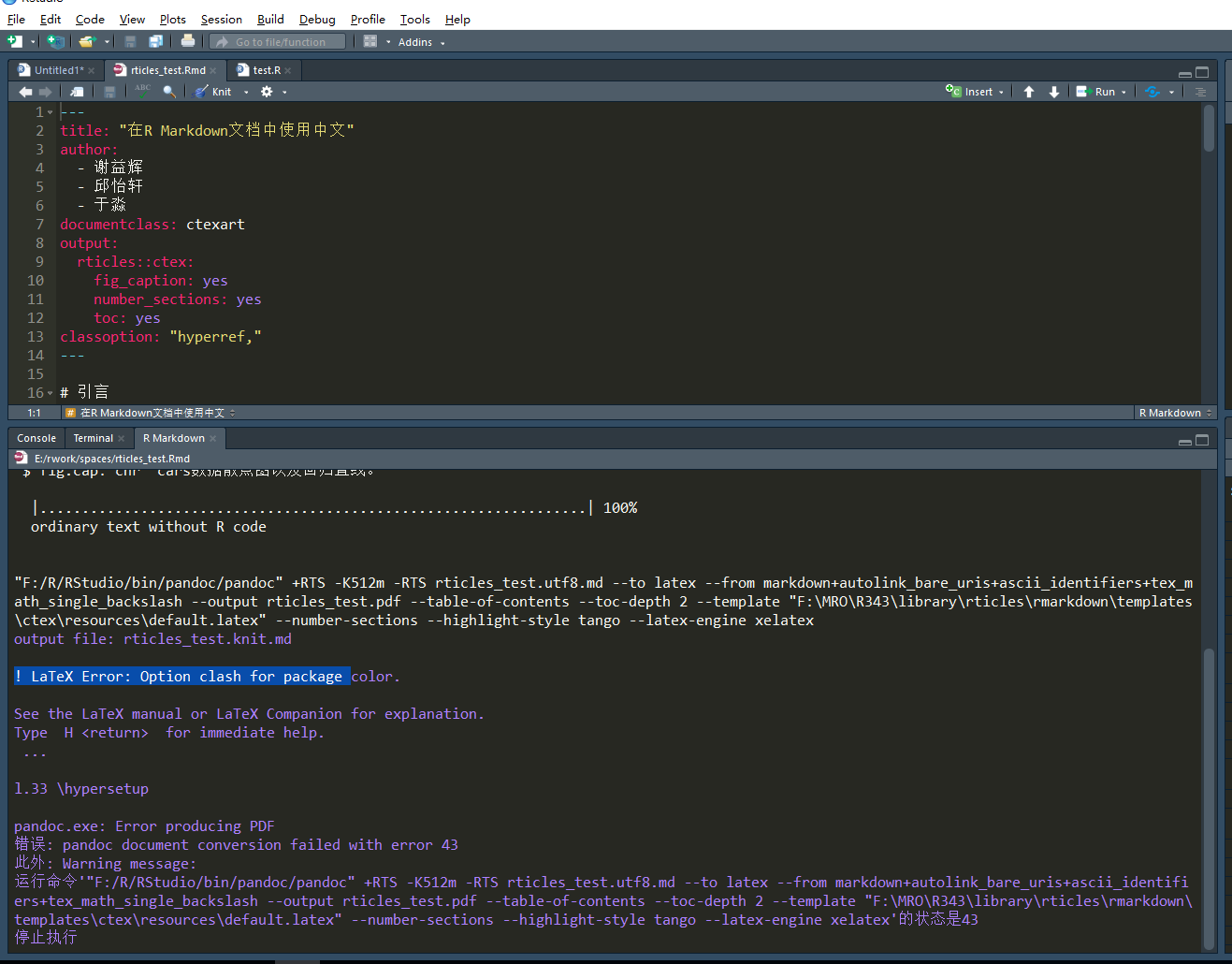1232x964 pixels.
Task: Close the test.R tab
Action: pos(288,71)
